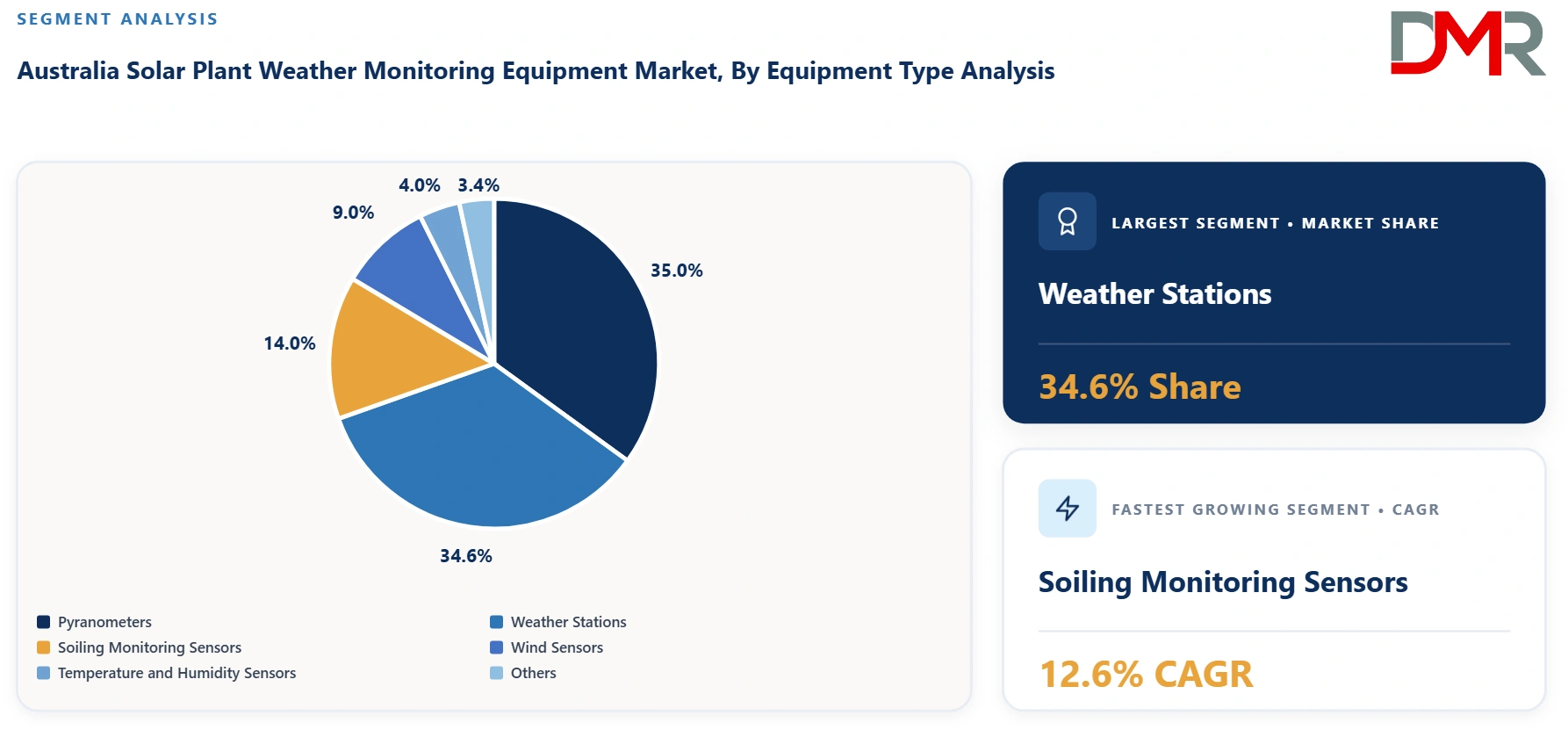Image resolution: width=1568 pixels, height=730 pixels.
Task: Click the Temperature and Humidity Sensors legend label
Action: (x=176, y=673)
